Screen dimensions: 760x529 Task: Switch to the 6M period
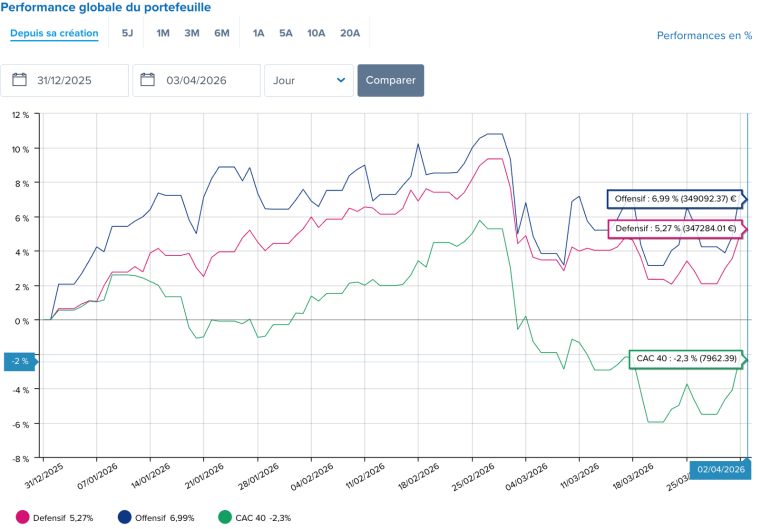221,33
